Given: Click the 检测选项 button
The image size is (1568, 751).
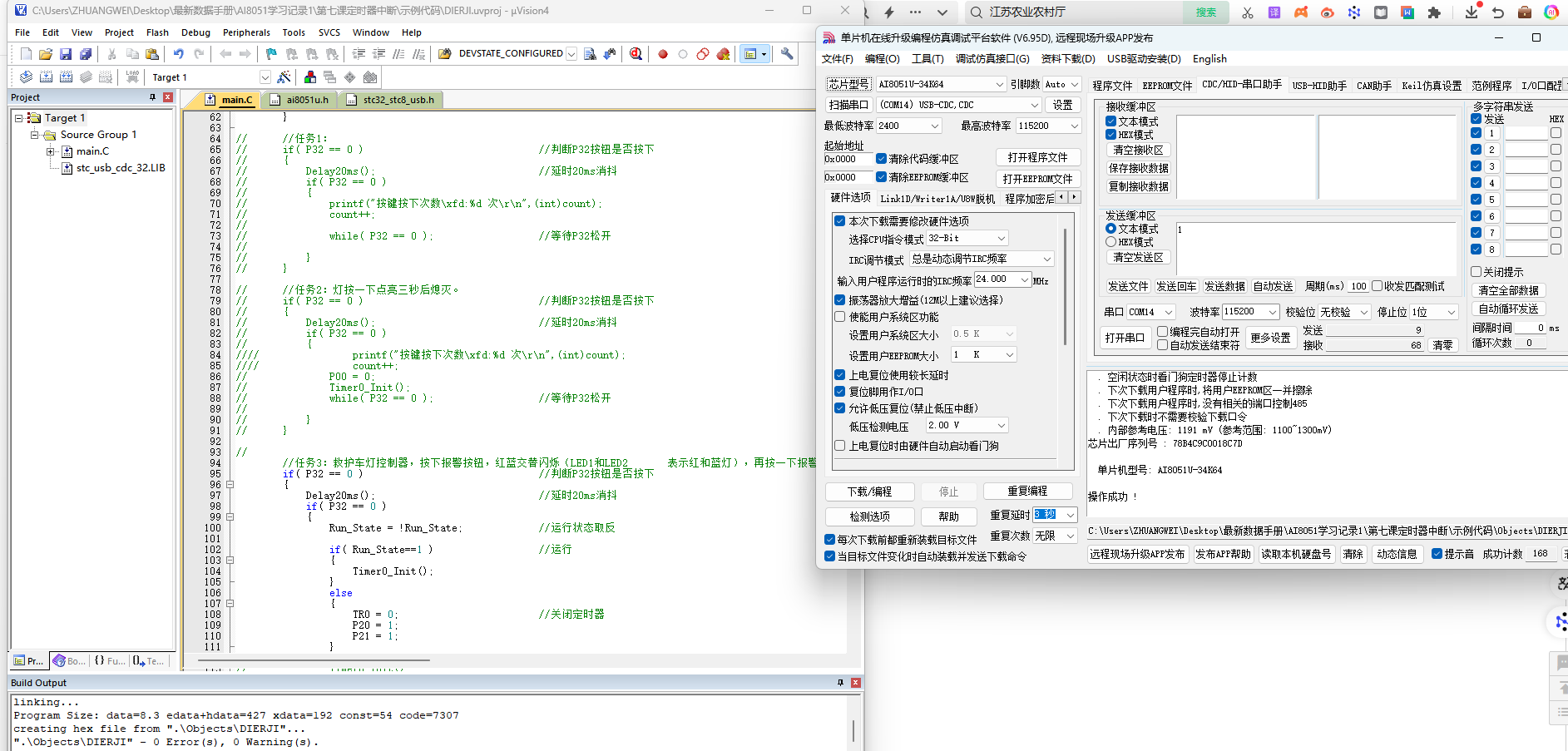Looking at the screenshot, I should tap(870, 516).
